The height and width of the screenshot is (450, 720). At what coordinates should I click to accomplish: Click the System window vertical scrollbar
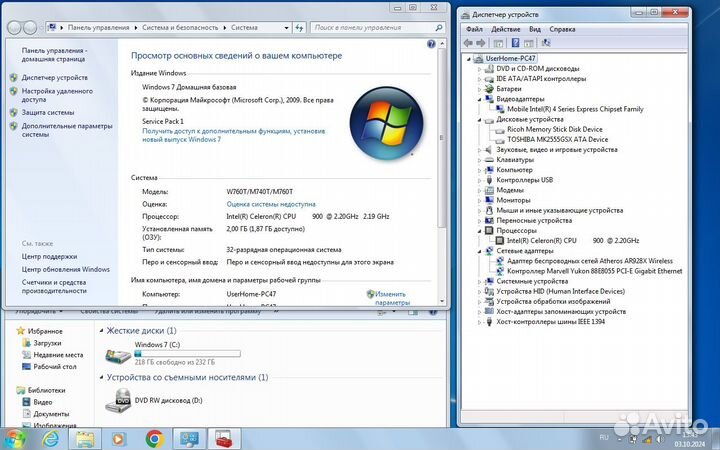442,138
